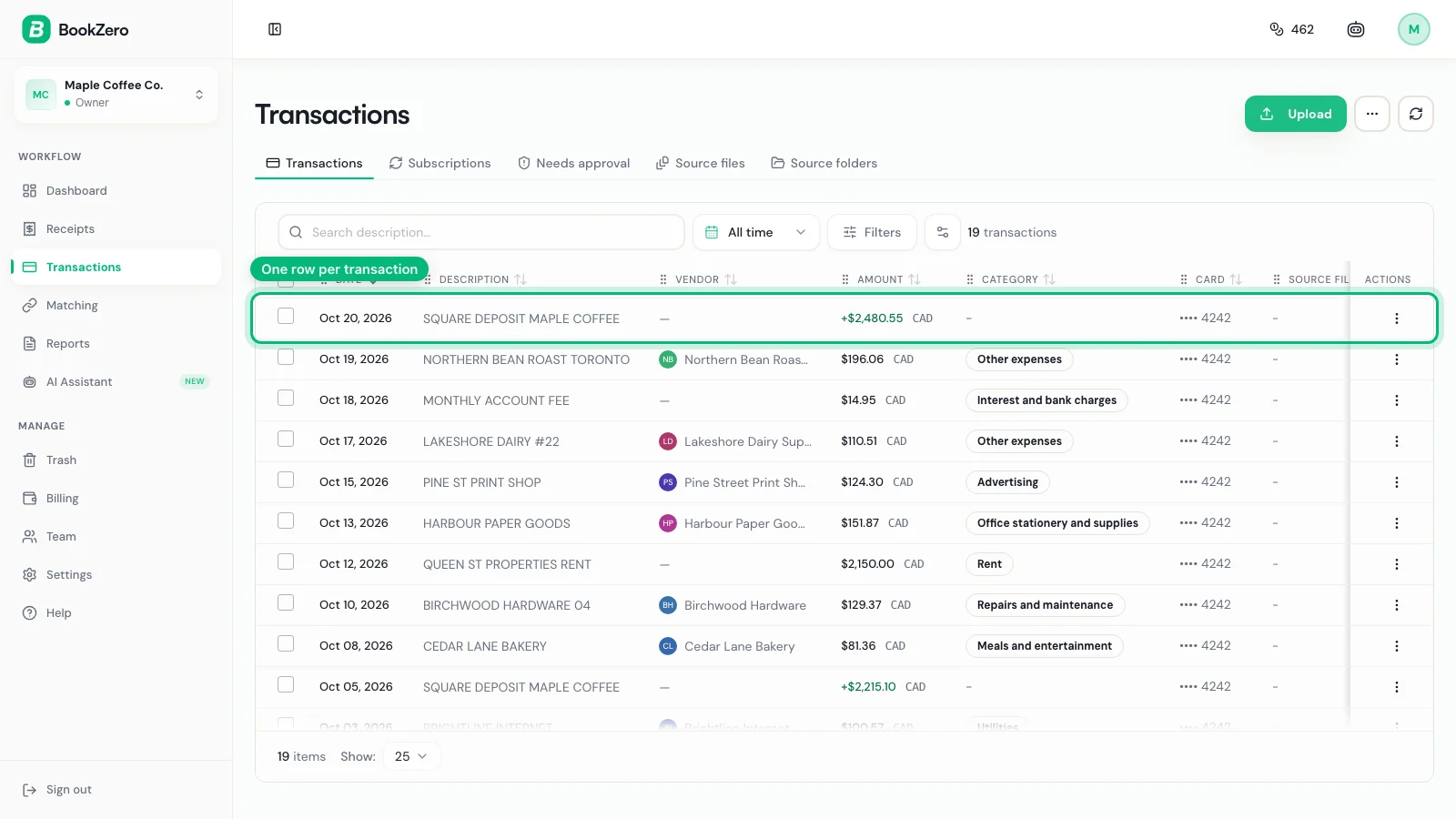This screenshot has height=819, width=1456.
Task: Check the Cedar Lane Bakery row
Action: pyautogui.click(x=286, y=643)
